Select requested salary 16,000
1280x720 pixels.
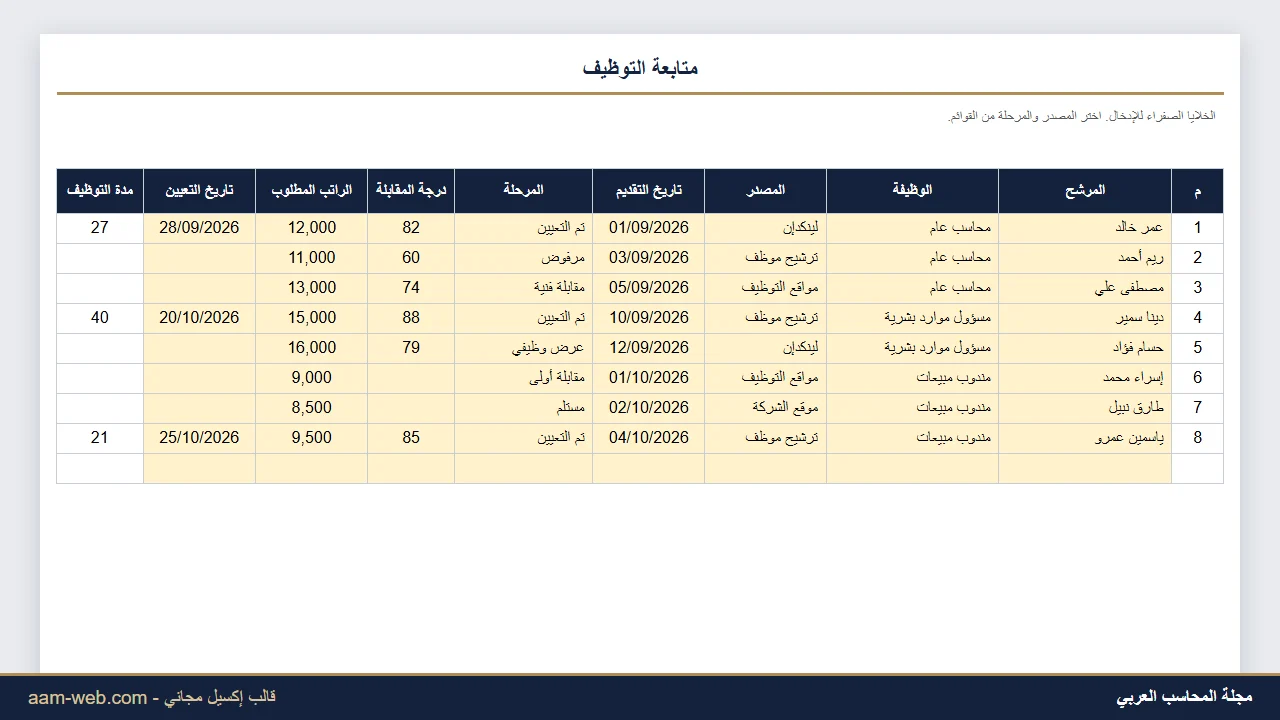[x=312, y=348]
